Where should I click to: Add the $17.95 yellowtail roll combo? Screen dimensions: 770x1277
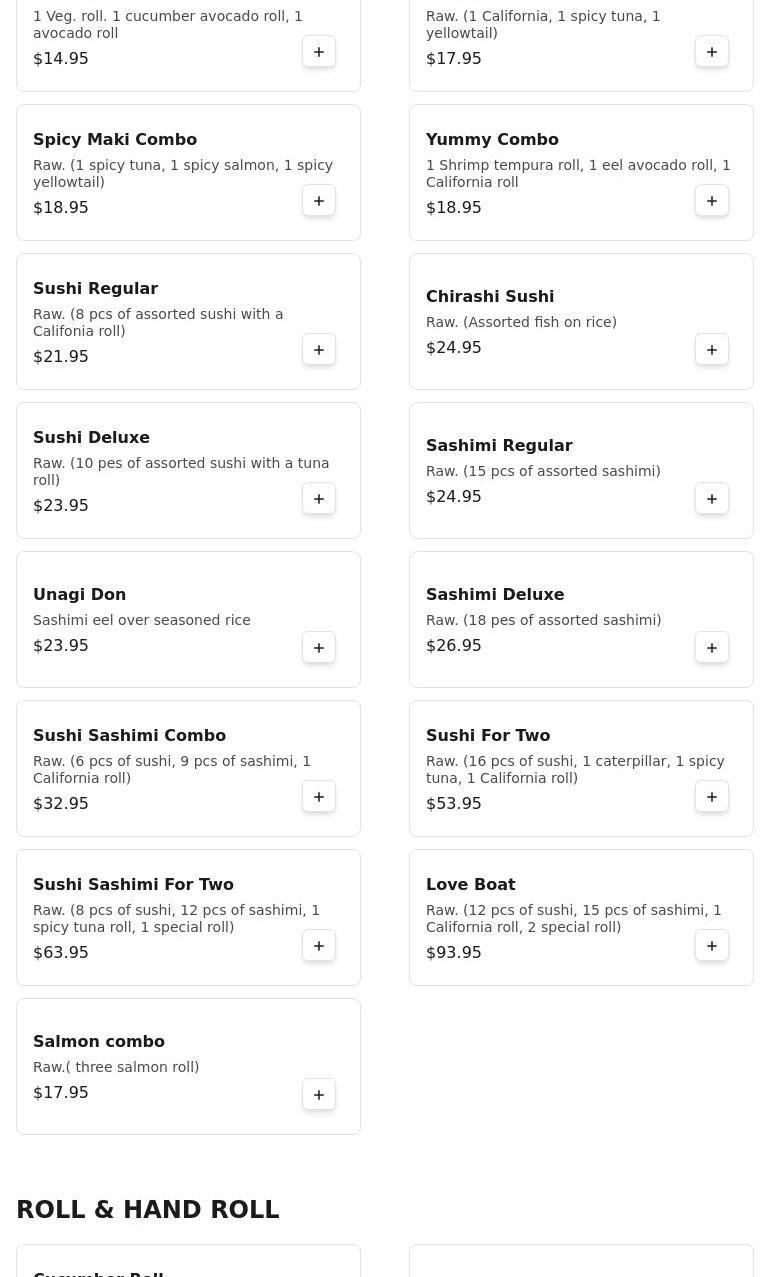[712, 52]
